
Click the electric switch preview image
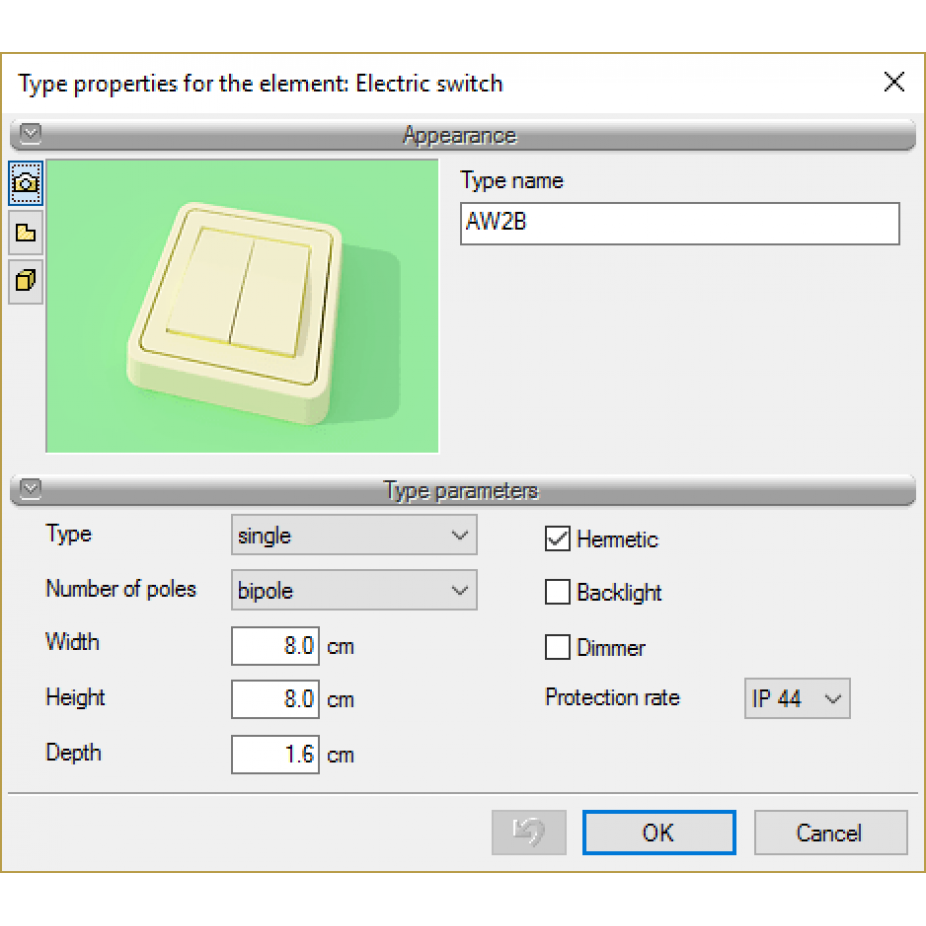coord(242,306)
